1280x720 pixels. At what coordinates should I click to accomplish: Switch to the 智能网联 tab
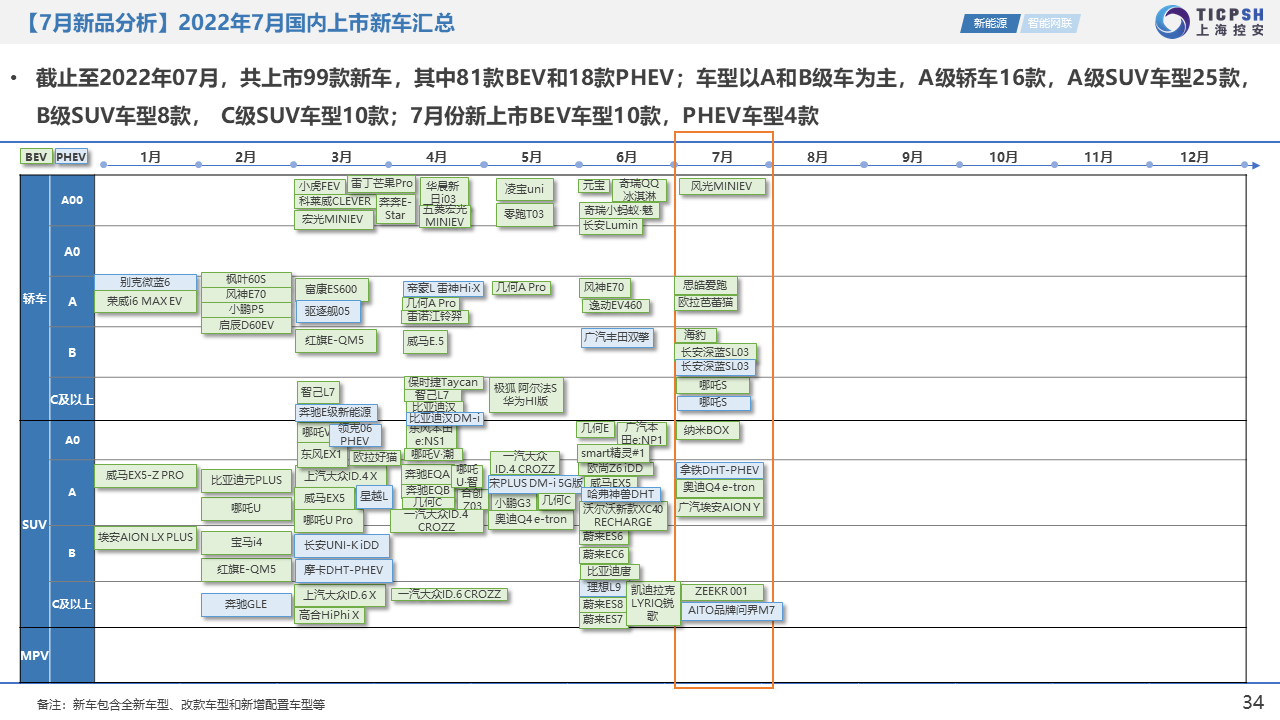[x=1050, y=23]
